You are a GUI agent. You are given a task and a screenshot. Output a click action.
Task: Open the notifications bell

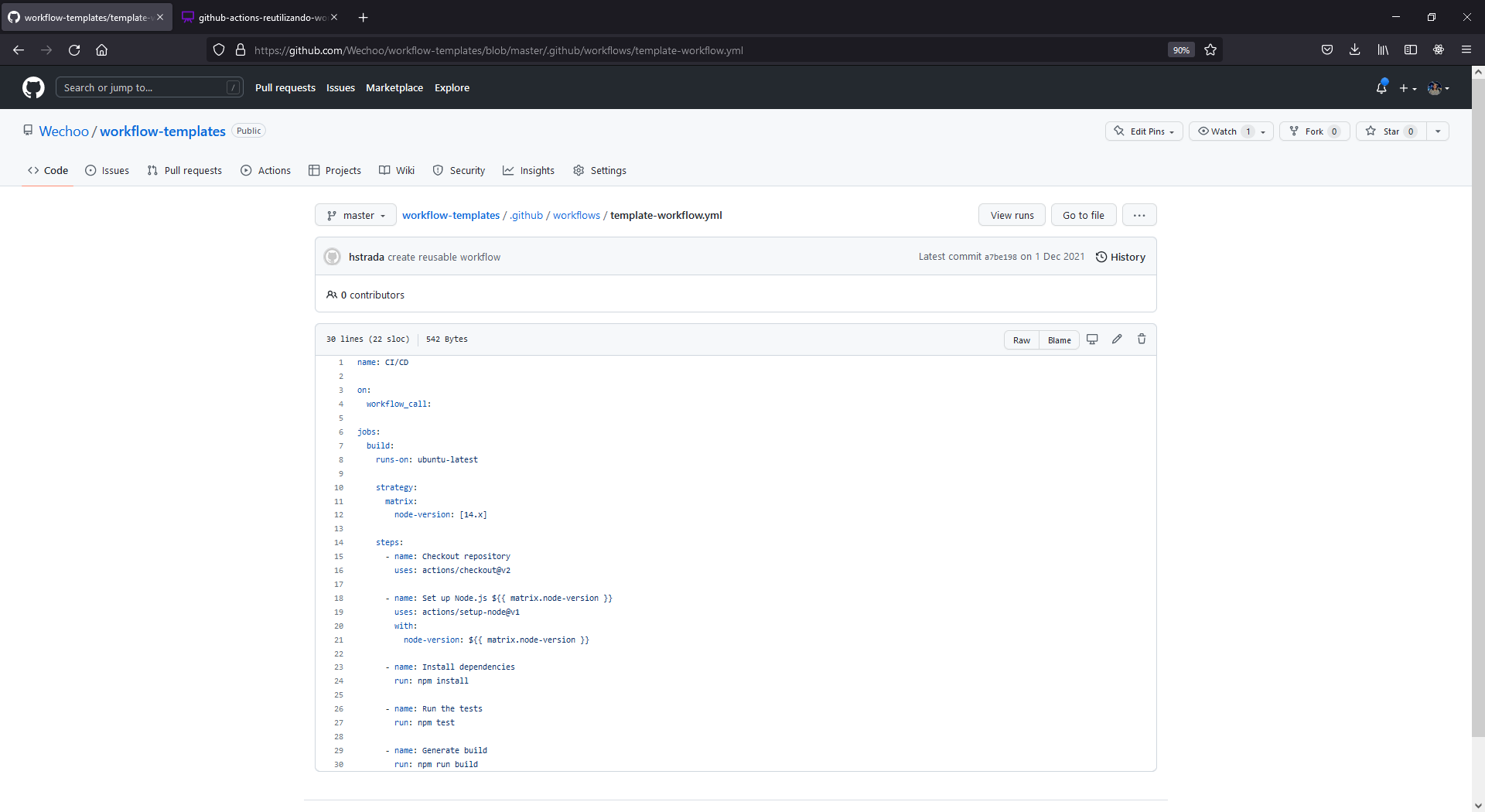click(x=1381, y=87)
